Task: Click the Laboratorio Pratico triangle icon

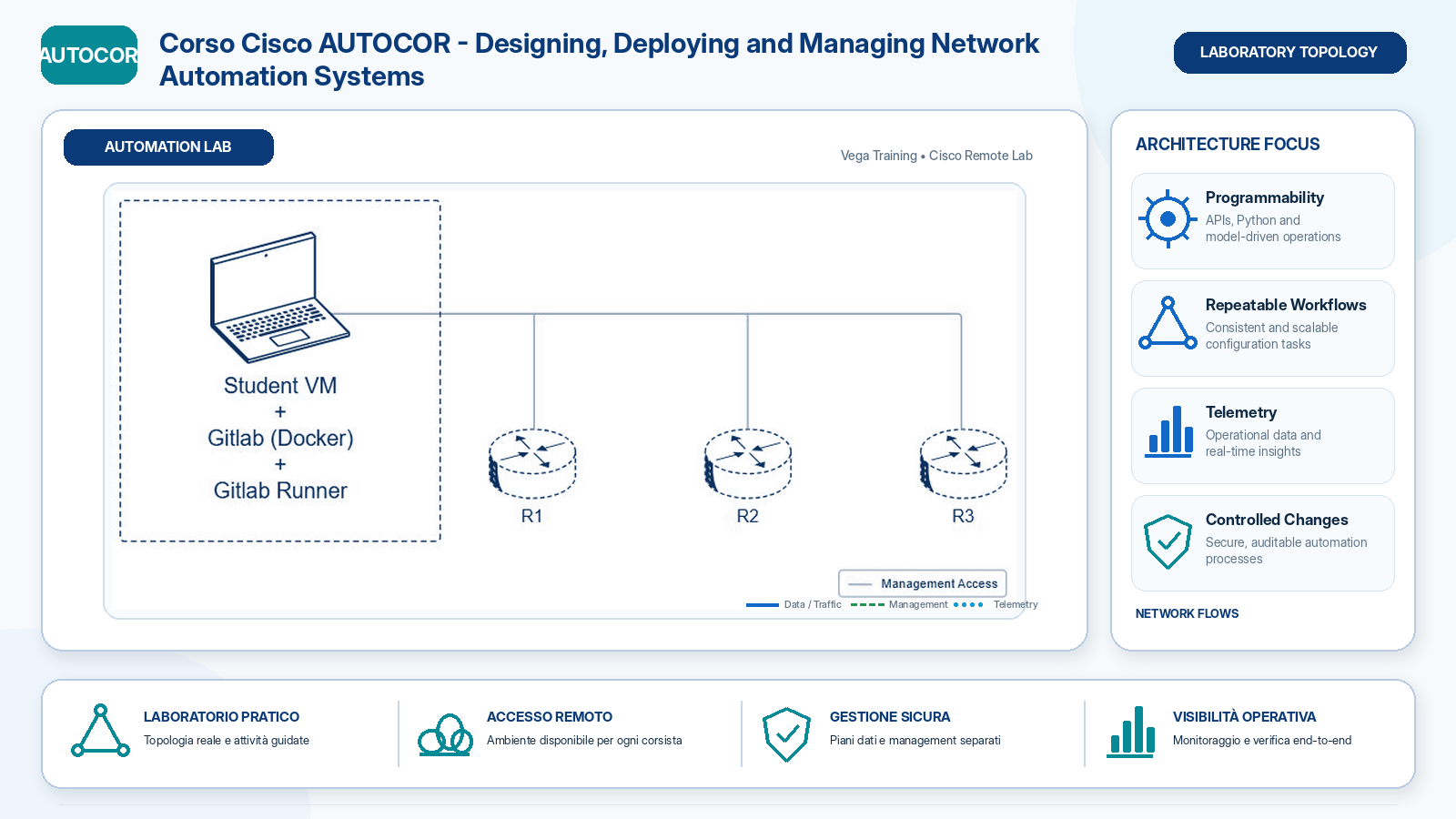Action: click(x=100, y=731)
